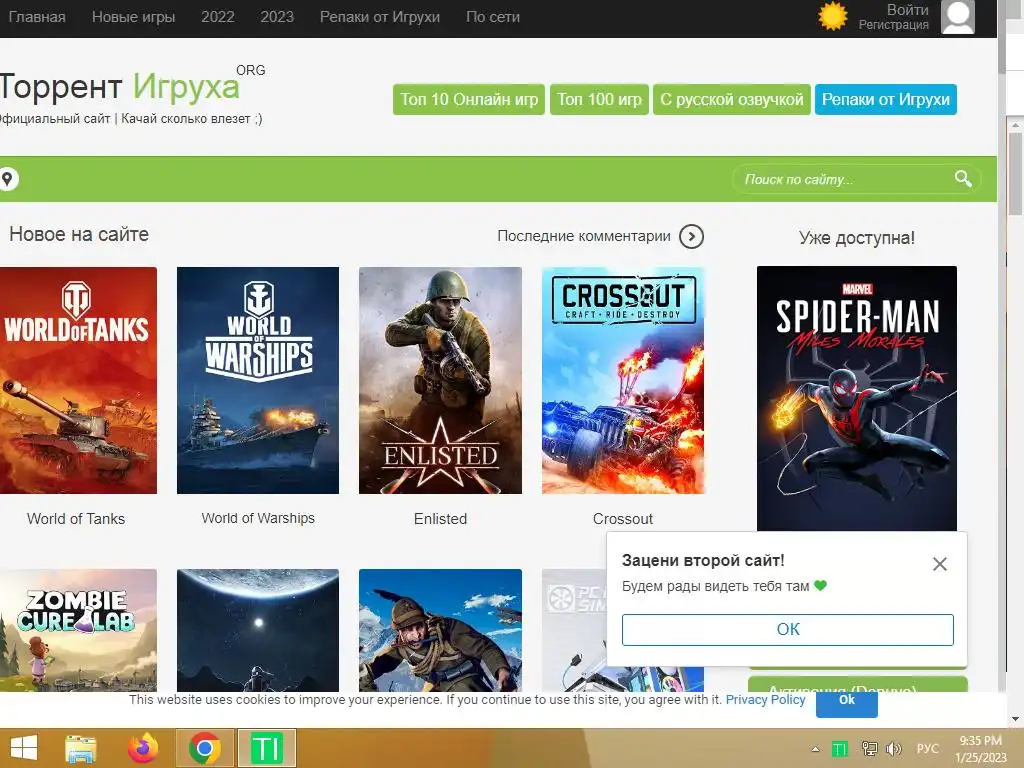
Task: Open the 2023 games menu item
Action: coord(277,17)
